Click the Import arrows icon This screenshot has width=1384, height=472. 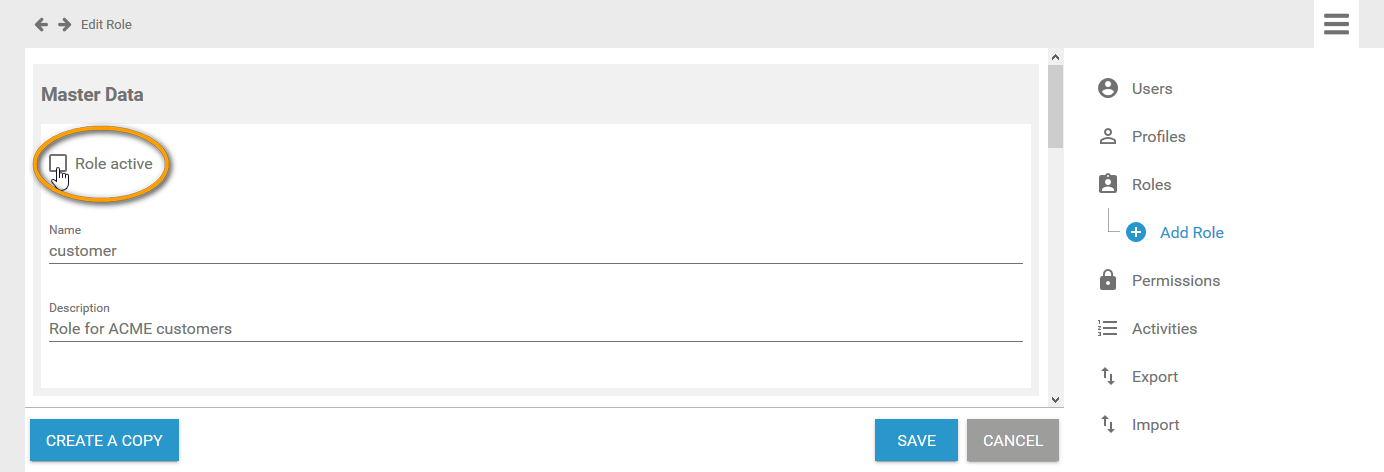(1107, 424)
